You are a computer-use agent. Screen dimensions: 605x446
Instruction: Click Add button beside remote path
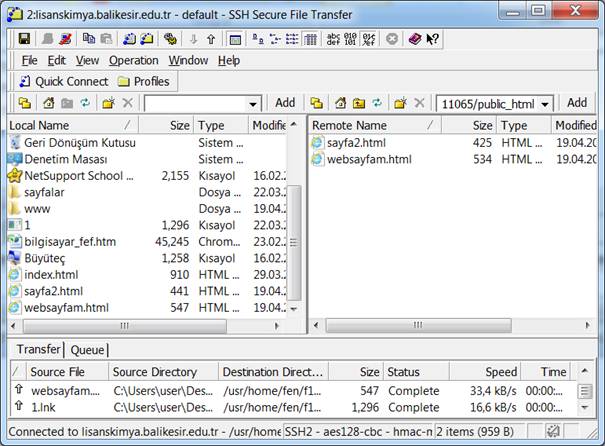pos(577,102)
